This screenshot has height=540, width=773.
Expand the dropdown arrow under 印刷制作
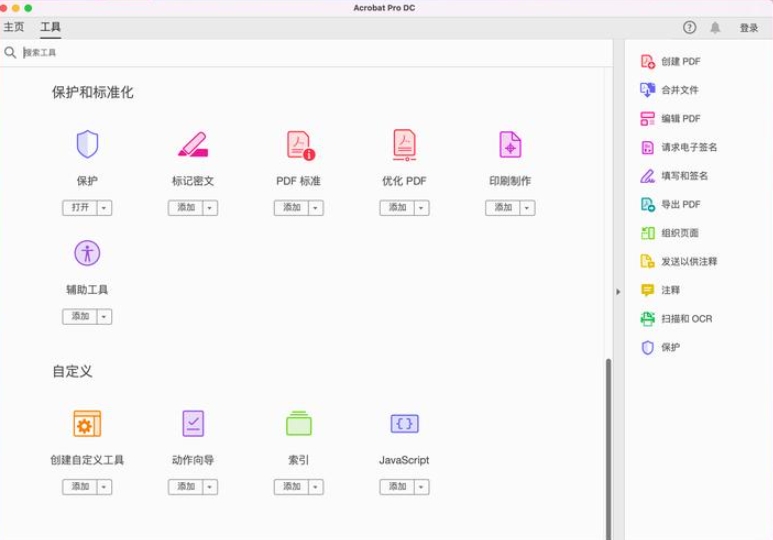tap(527, 208)
